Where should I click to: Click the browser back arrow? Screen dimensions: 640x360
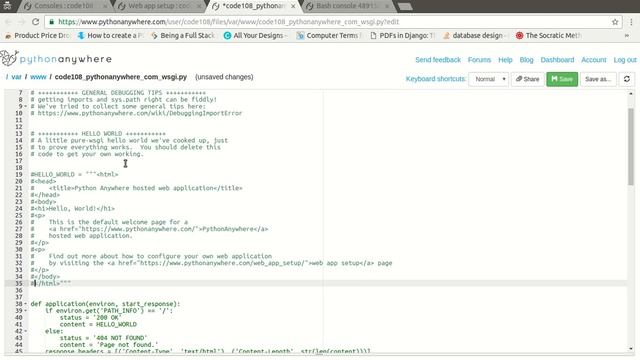(x=9, y=22)
